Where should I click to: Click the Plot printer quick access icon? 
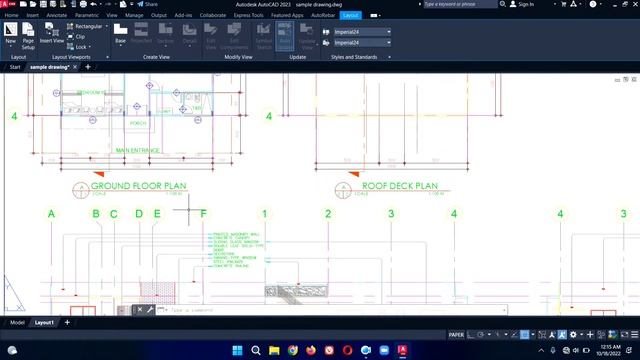pyautogui.click(x=83, y=4)
